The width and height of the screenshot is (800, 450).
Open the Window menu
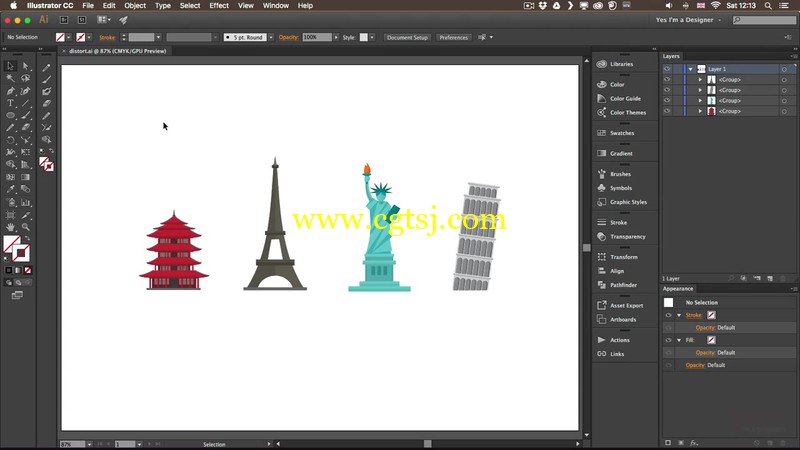point(276,6)
